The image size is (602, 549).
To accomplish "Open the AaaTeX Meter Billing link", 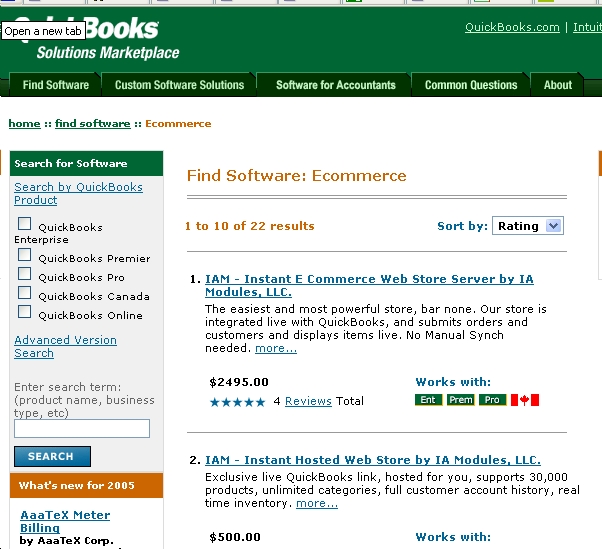I will point(65,521).
